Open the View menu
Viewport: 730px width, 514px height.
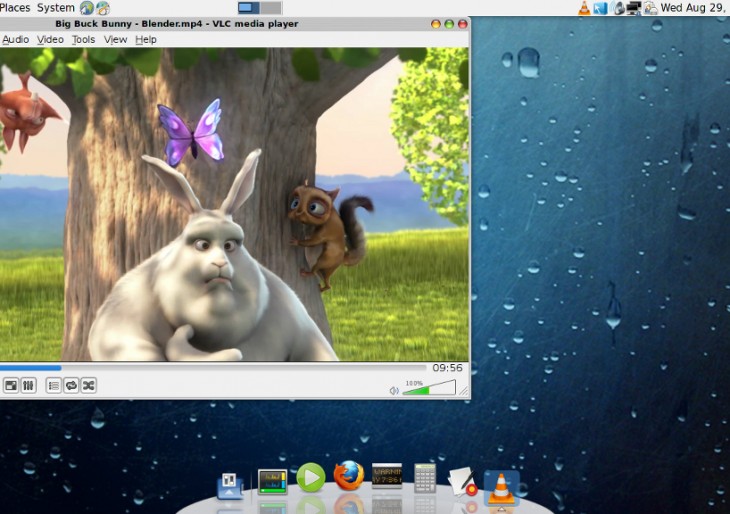(115, 40)
